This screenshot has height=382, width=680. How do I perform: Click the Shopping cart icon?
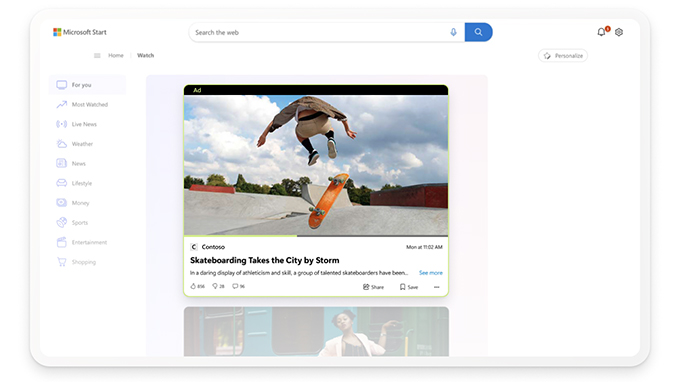62,262
